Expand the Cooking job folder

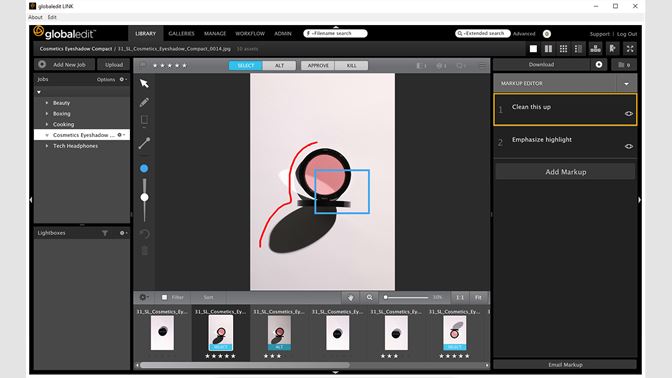tap(47, 124)
